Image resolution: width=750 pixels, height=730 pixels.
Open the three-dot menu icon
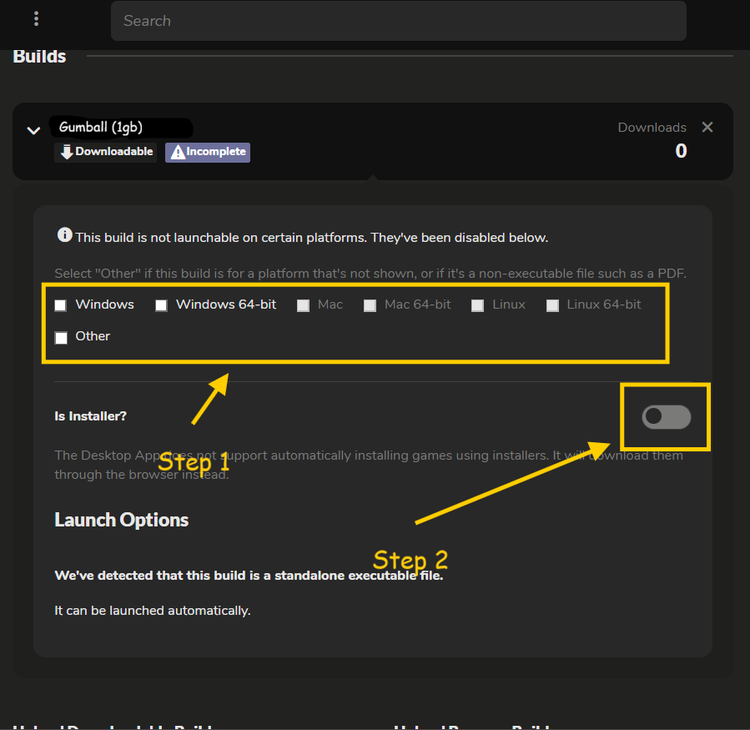coord(36,19)
